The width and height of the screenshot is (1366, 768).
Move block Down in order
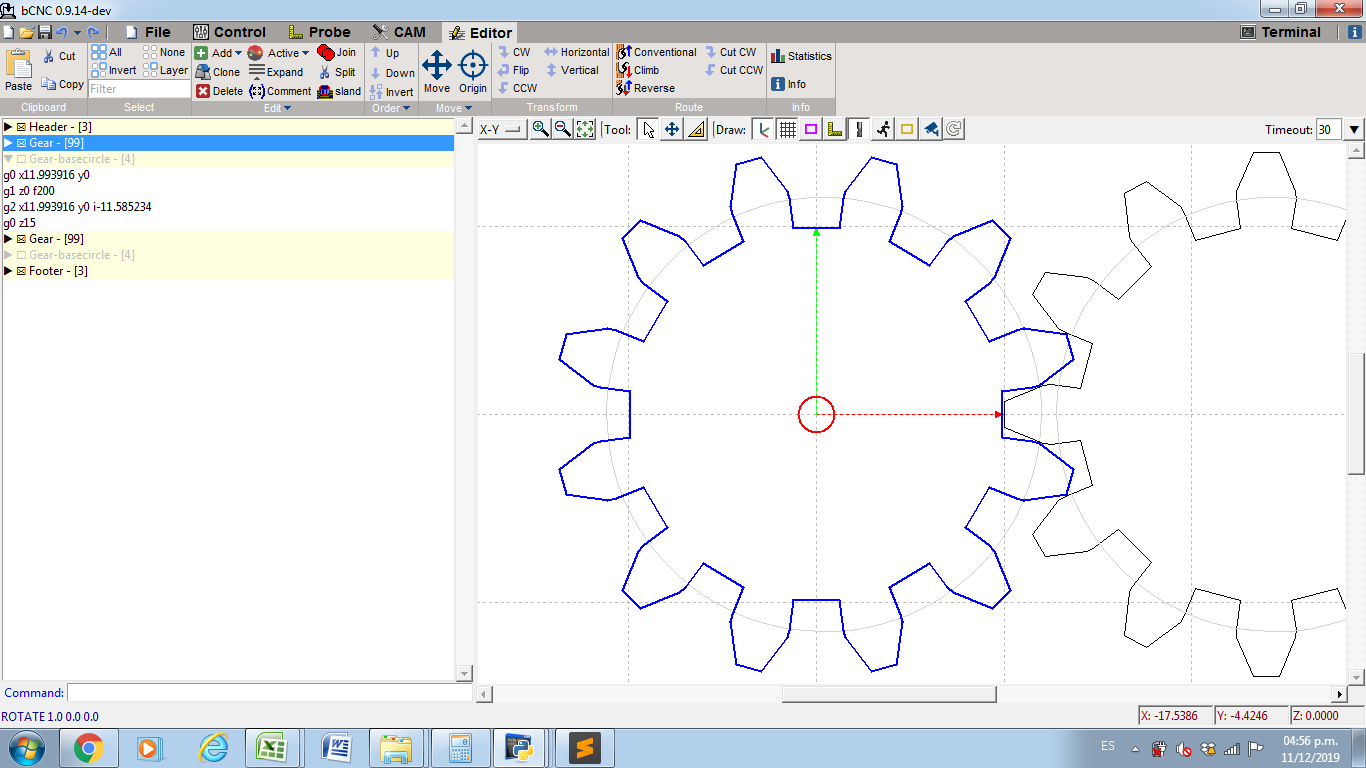(392, 73)
